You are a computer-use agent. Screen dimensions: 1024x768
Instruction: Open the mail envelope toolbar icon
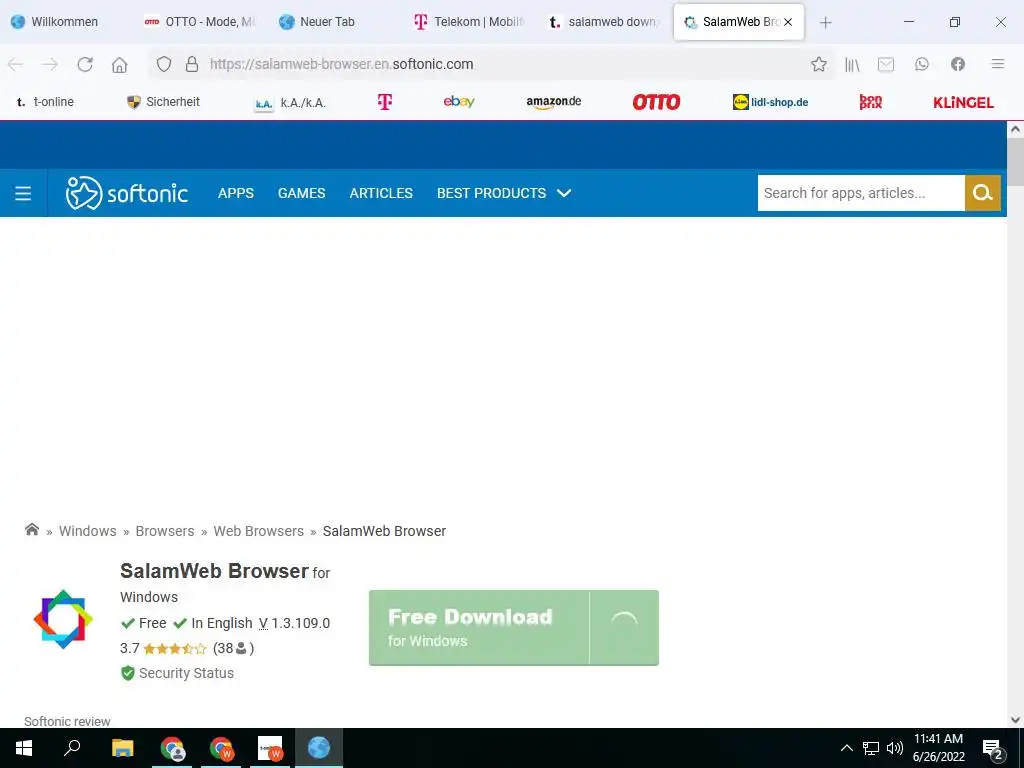point(886,64)
